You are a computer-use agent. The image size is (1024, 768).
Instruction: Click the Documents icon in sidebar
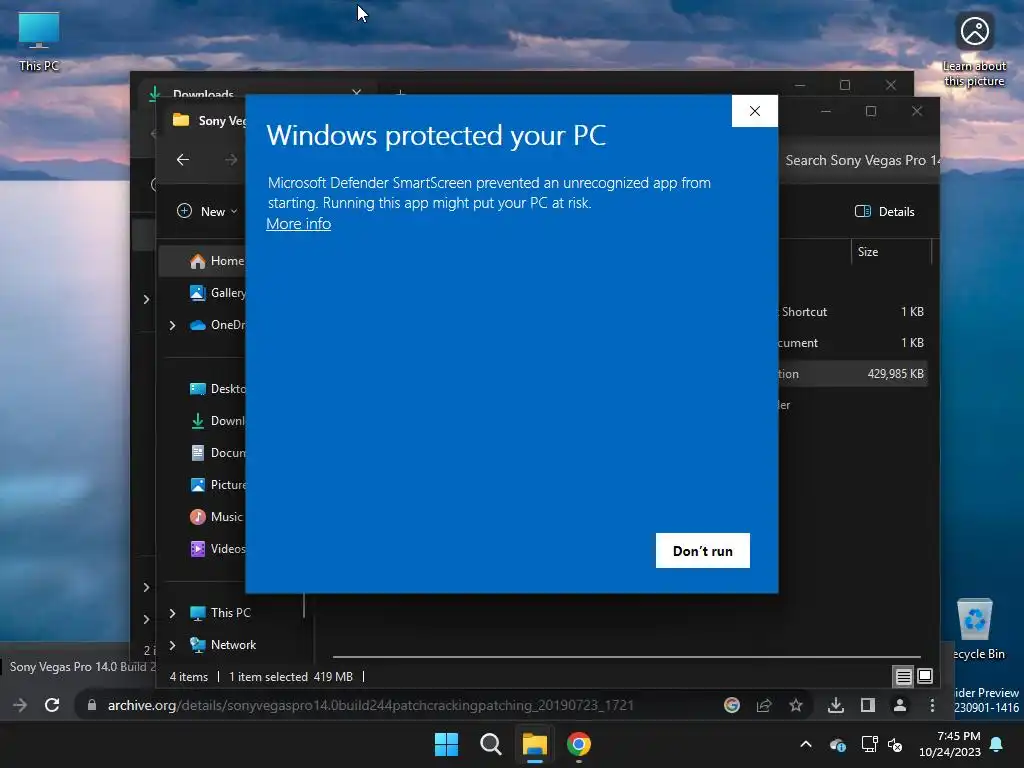[x=198, y=453]
